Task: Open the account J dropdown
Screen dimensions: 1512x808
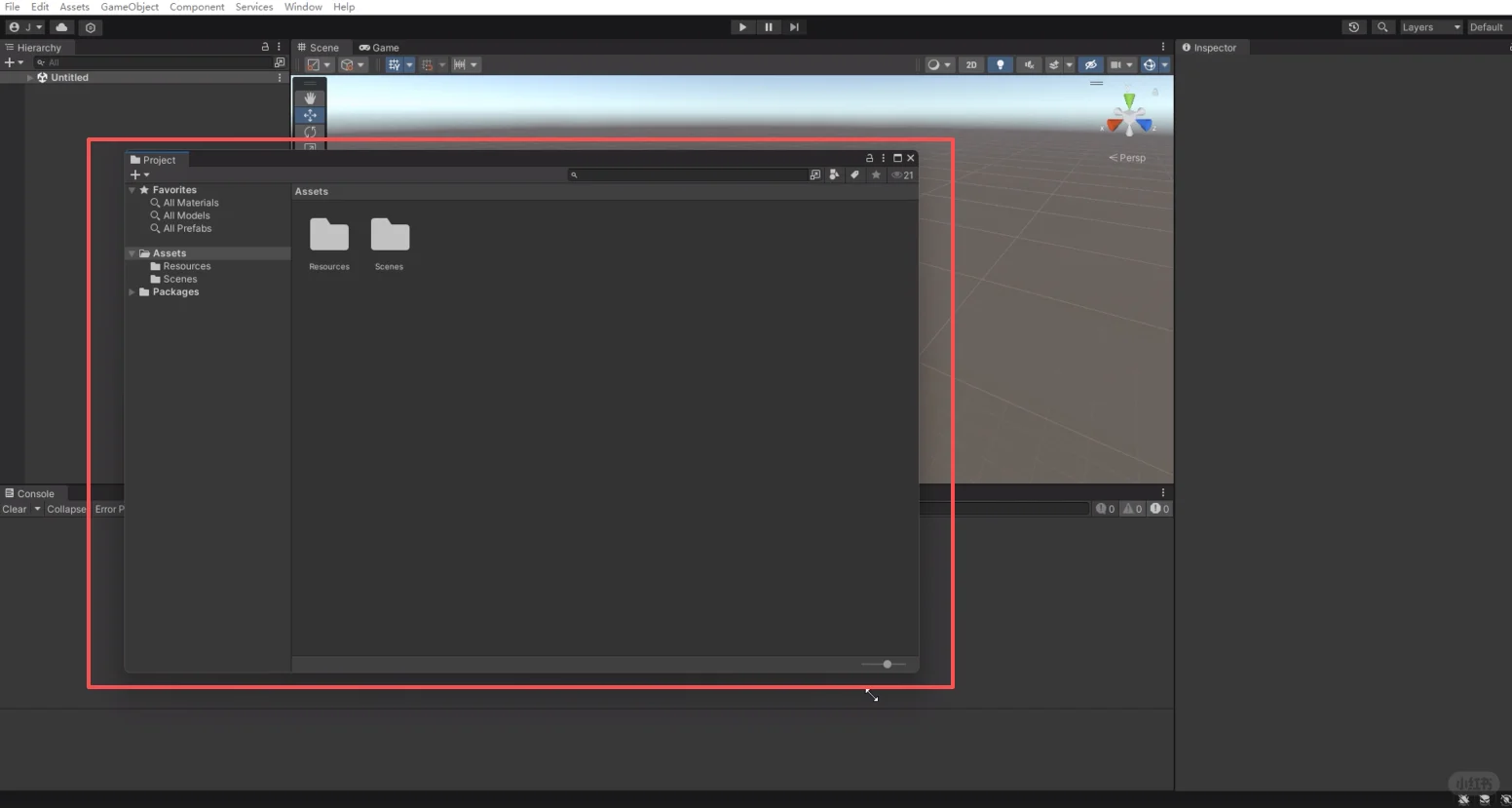Action: pos(25,27)
